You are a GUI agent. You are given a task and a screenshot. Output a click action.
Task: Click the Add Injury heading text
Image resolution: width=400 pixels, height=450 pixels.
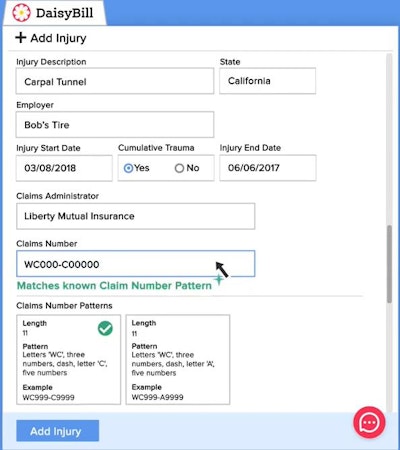coord(58,38)
